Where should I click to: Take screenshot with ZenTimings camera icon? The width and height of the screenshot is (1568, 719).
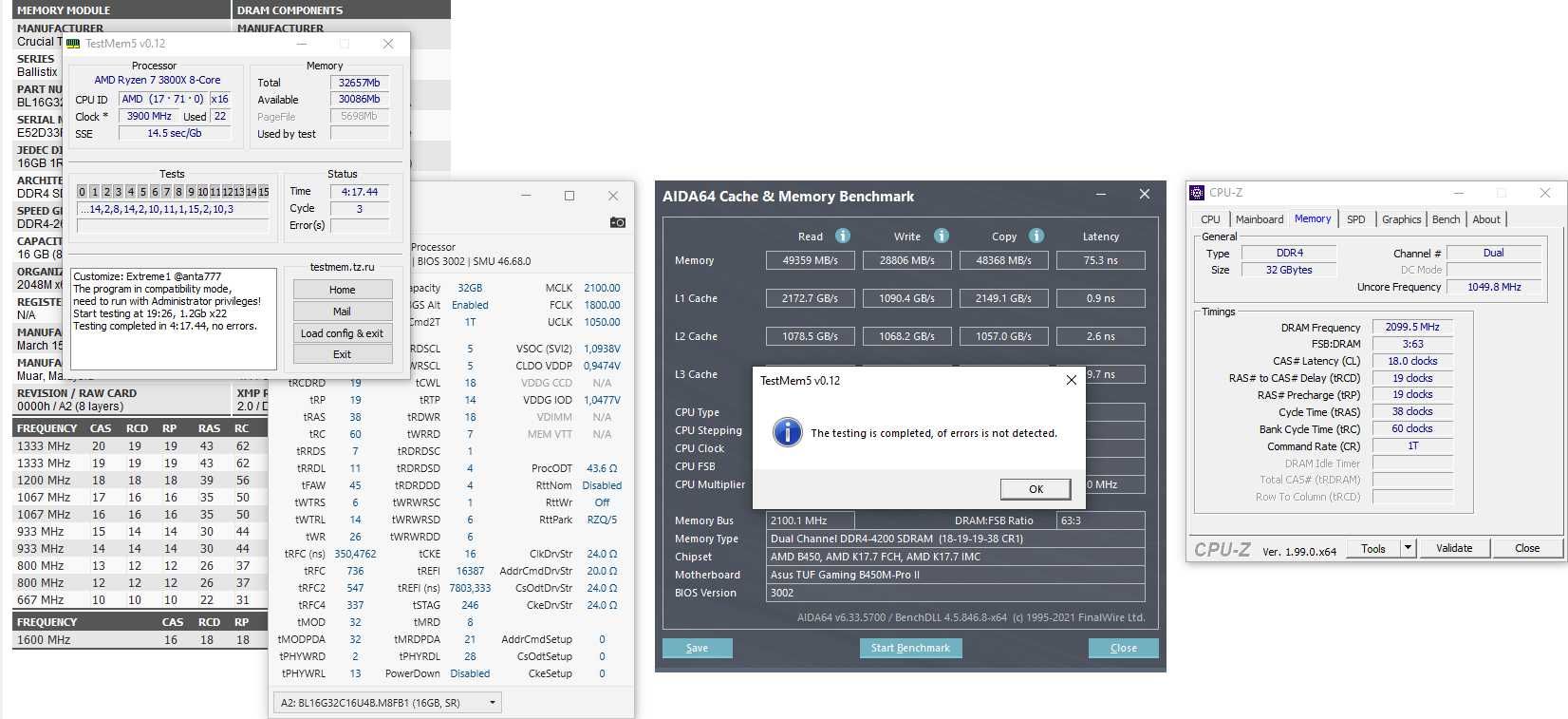coord(617,222)
